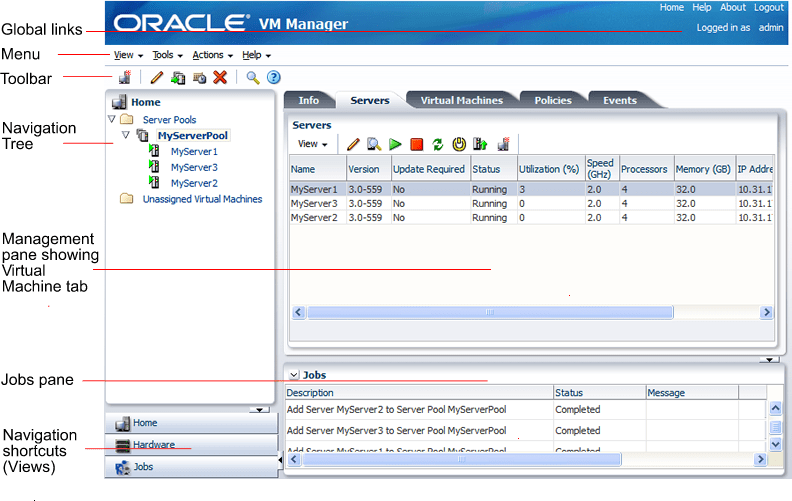
Task: Click the Server Pools folder icon
Action: [x=127, y=120]
